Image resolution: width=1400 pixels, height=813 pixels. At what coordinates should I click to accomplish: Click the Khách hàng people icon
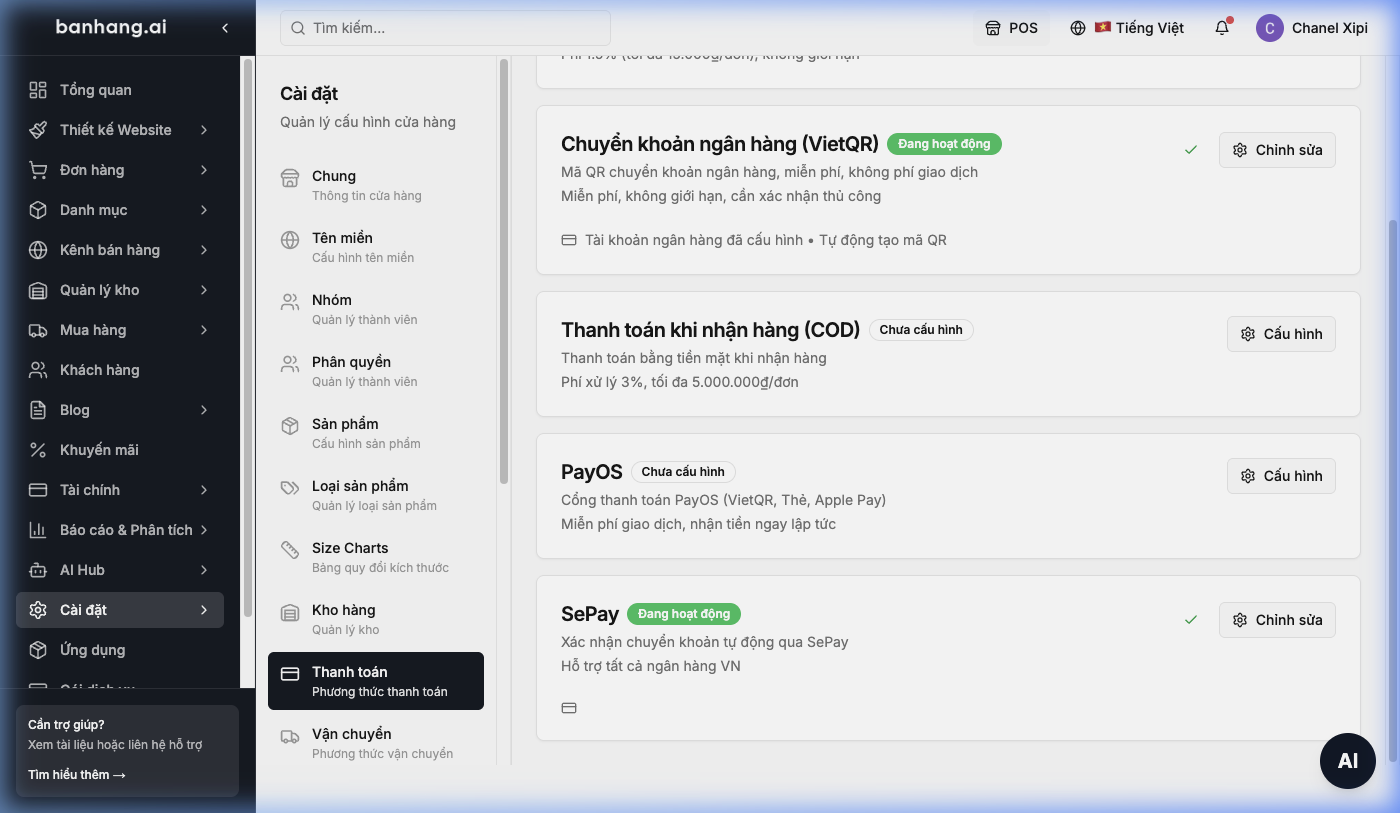coord(38,370)
